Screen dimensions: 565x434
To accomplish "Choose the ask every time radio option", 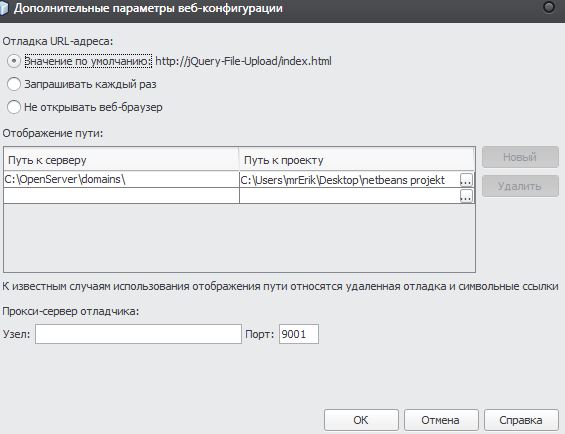I will tap(14, 84).
